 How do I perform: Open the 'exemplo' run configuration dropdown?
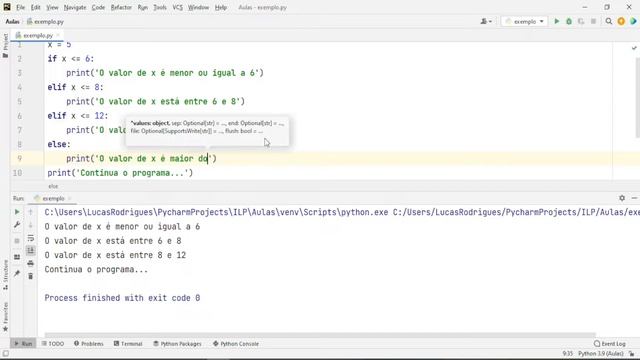(x=524, y=21)
